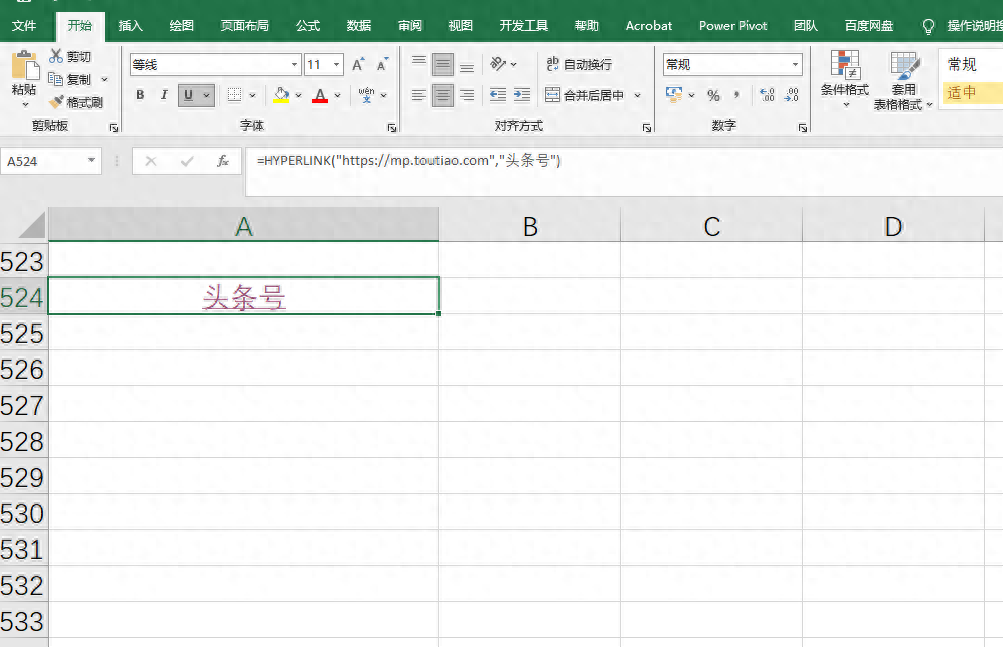Align text to vertical middle
The image size is (1003, 647).
[x=443, y=64]
